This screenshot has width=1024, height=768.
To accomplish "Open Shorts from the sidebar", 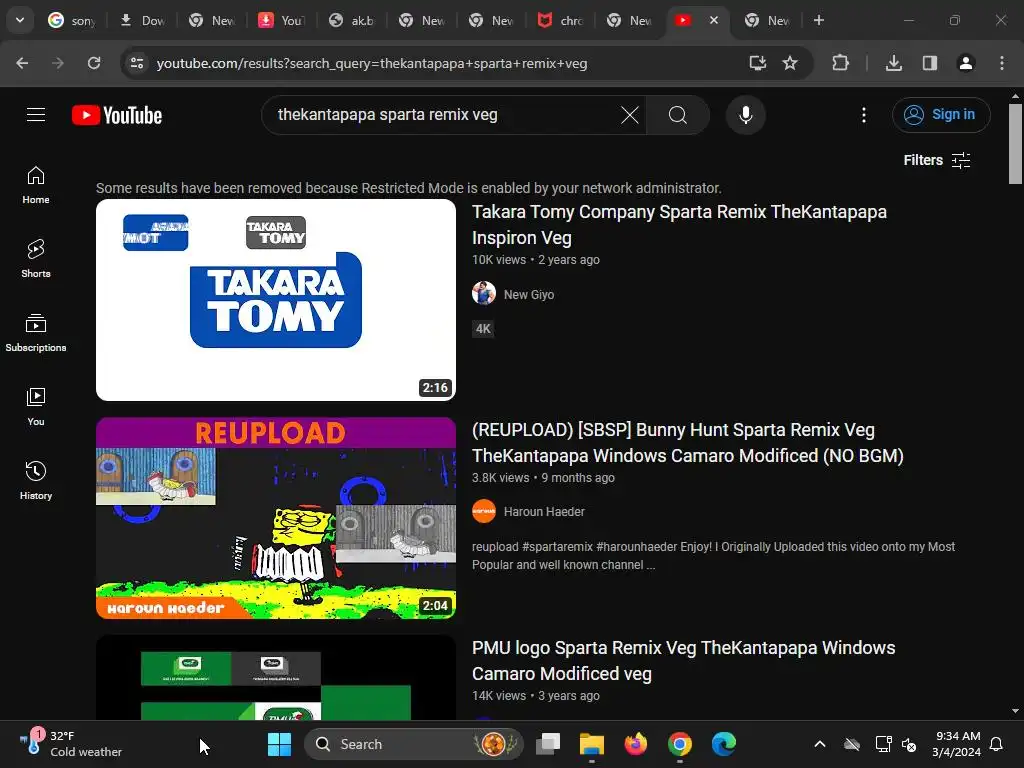I will coord(36,259).
